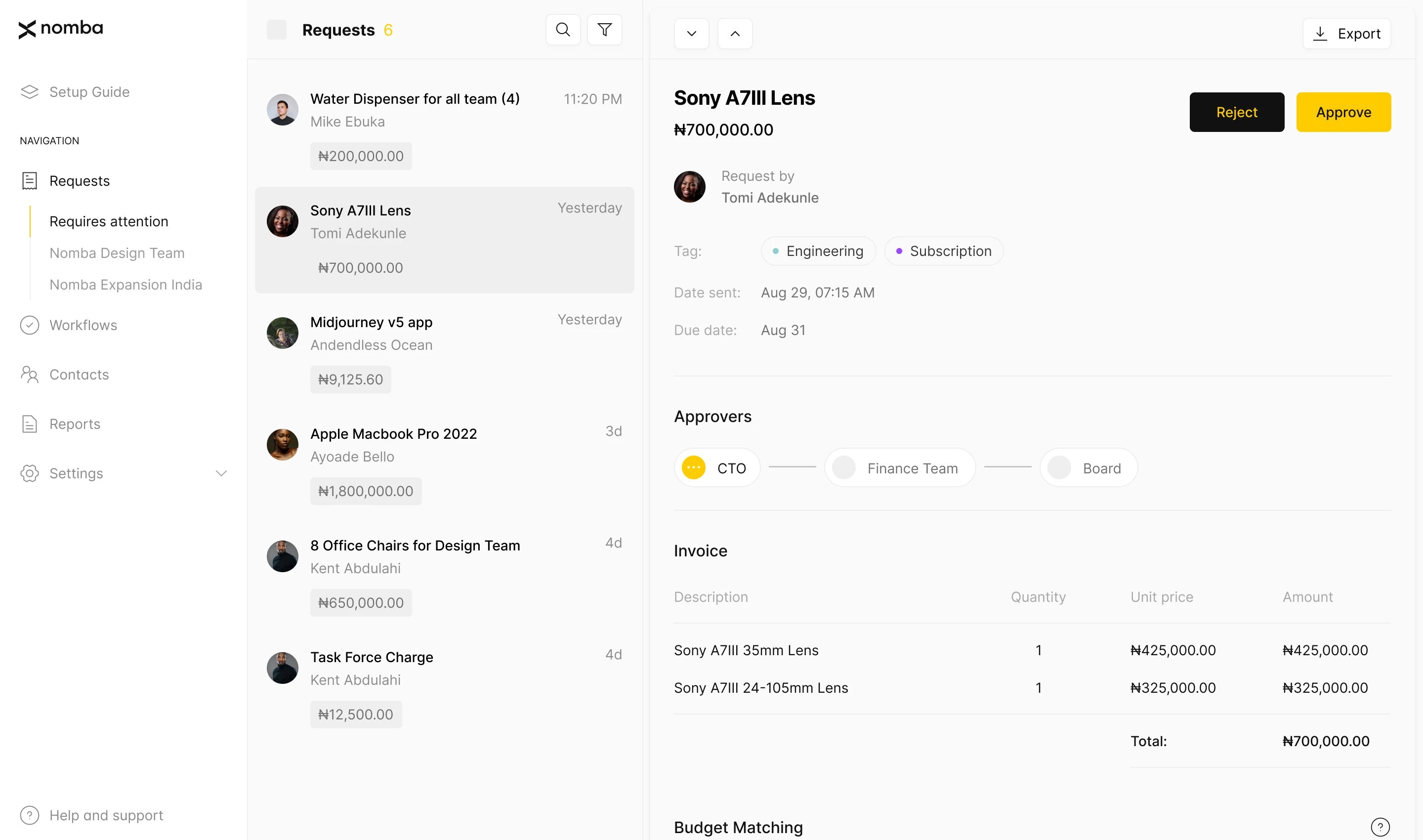Click the Settings gear icon

coord(30,473)
